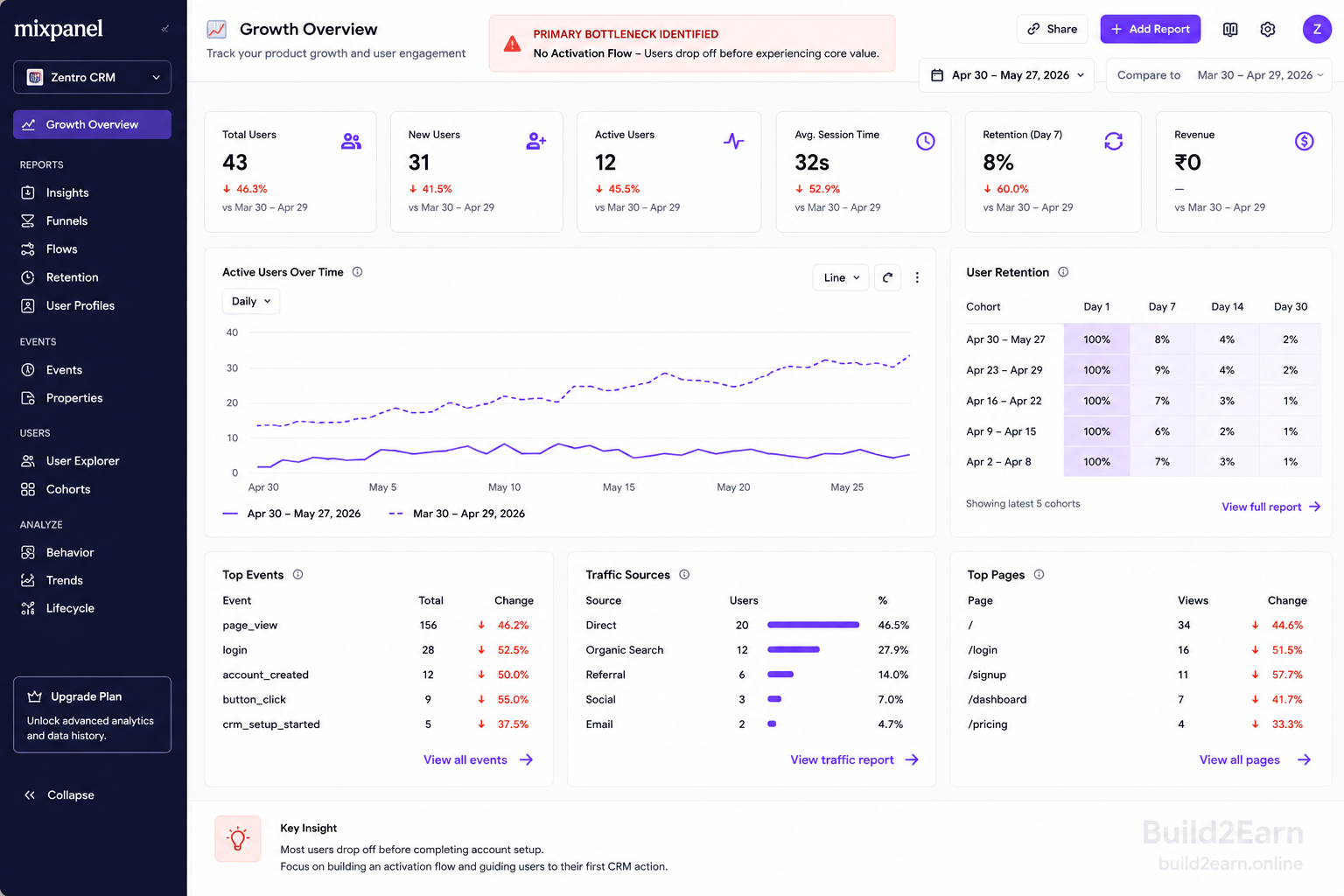Image resolution: width=1344 pixels, height=896 pixels.
Task: Toggle the Mar 30 – Apr 29 legend series
Action: [457, 514]
